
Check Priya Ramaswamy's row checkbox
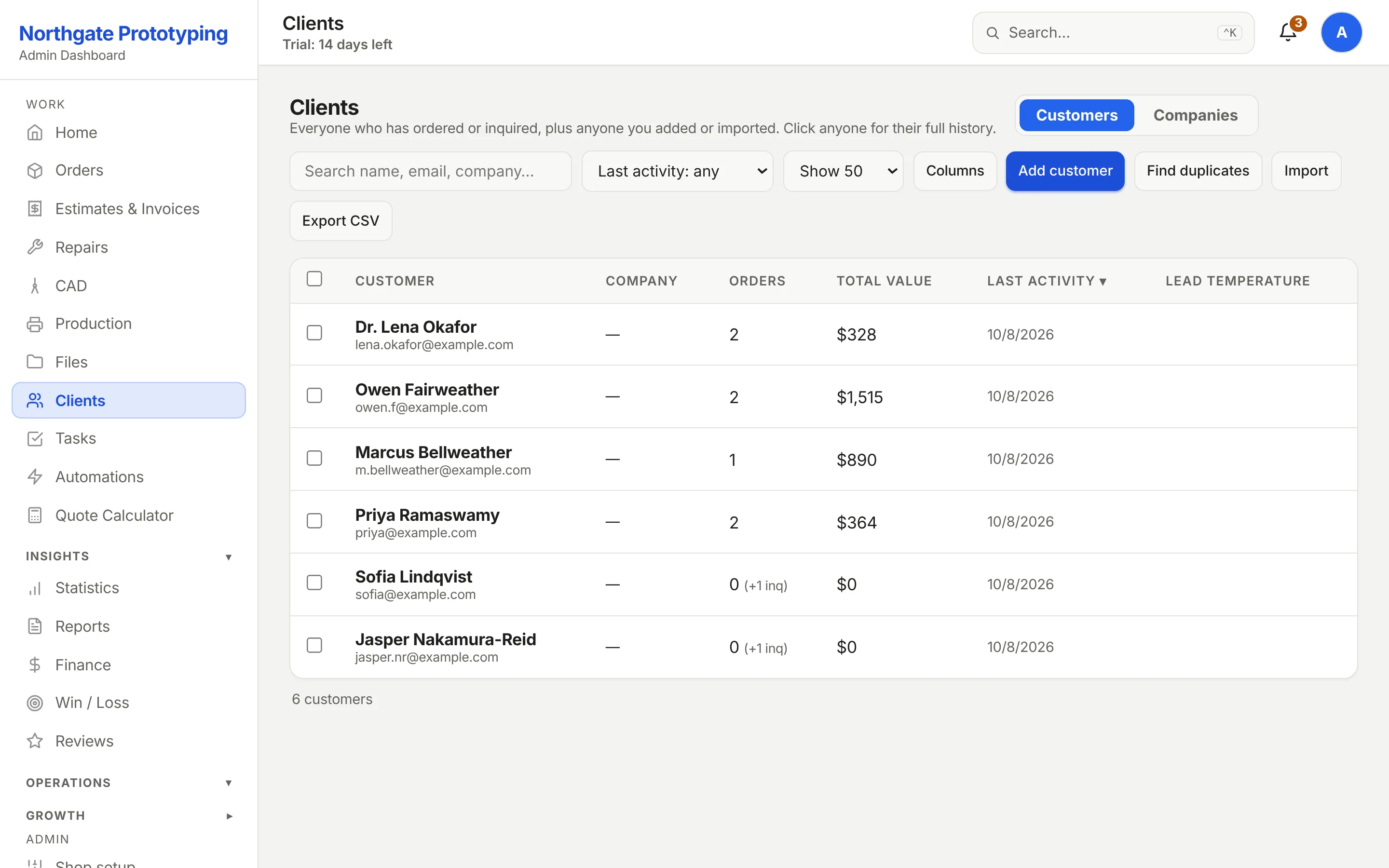(314, 521)
